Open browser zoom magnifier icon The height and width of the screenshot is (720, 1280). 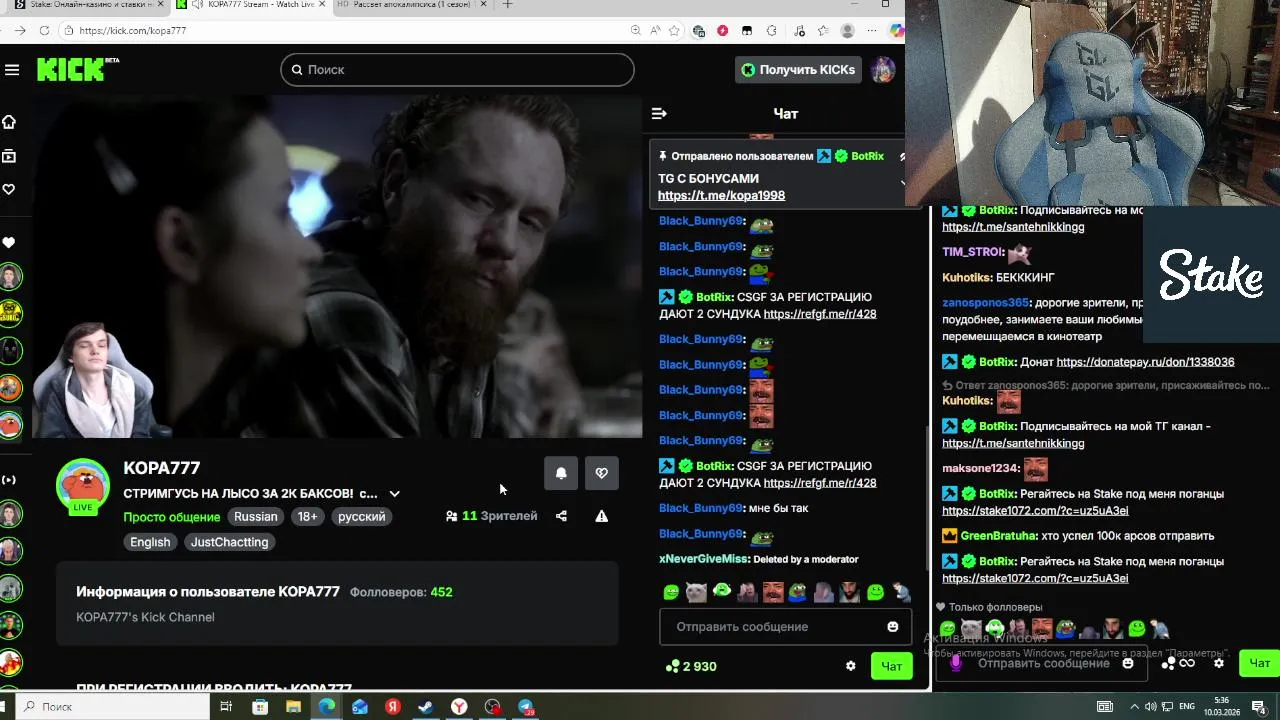pos(636,30)
